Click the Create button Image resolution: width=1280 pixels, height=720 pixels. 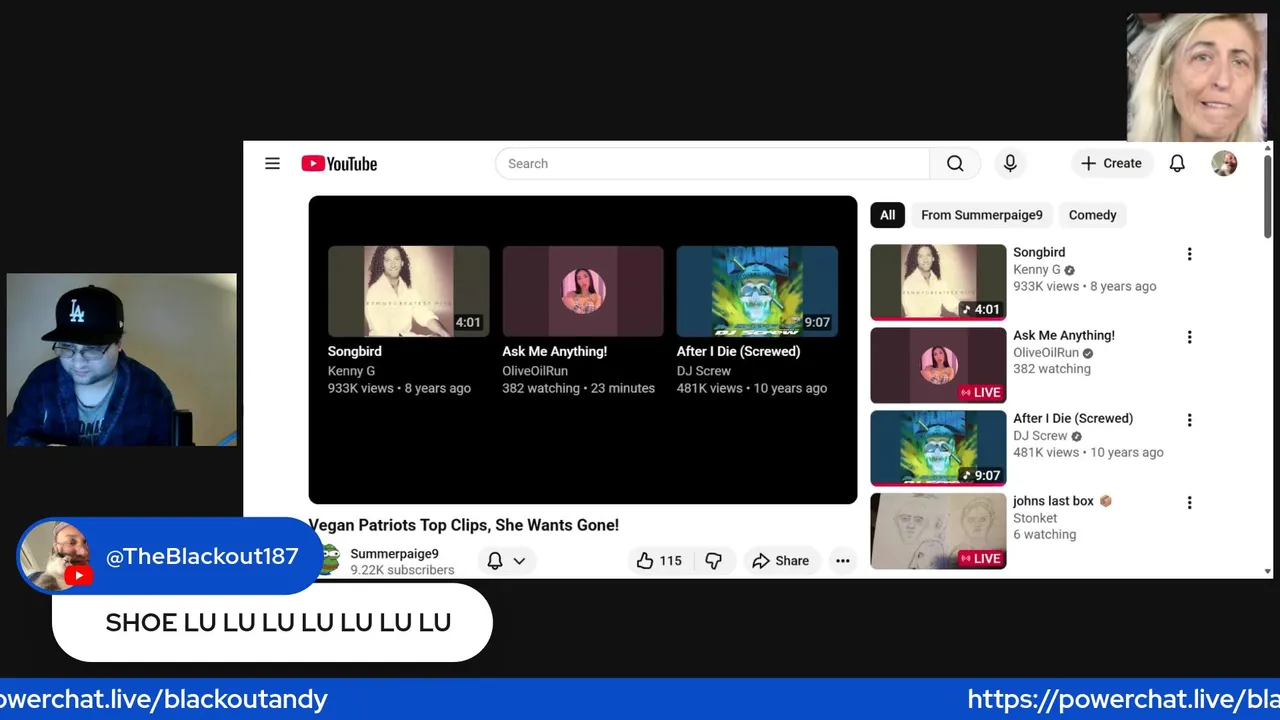[1111, 164]
